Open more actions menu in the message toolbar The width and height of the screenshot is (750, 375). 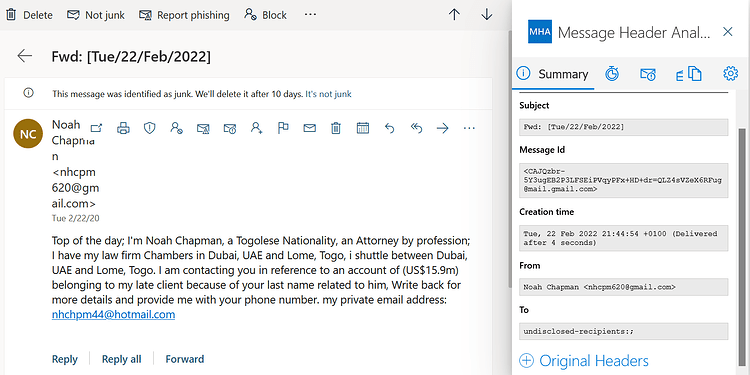[470, 128]
